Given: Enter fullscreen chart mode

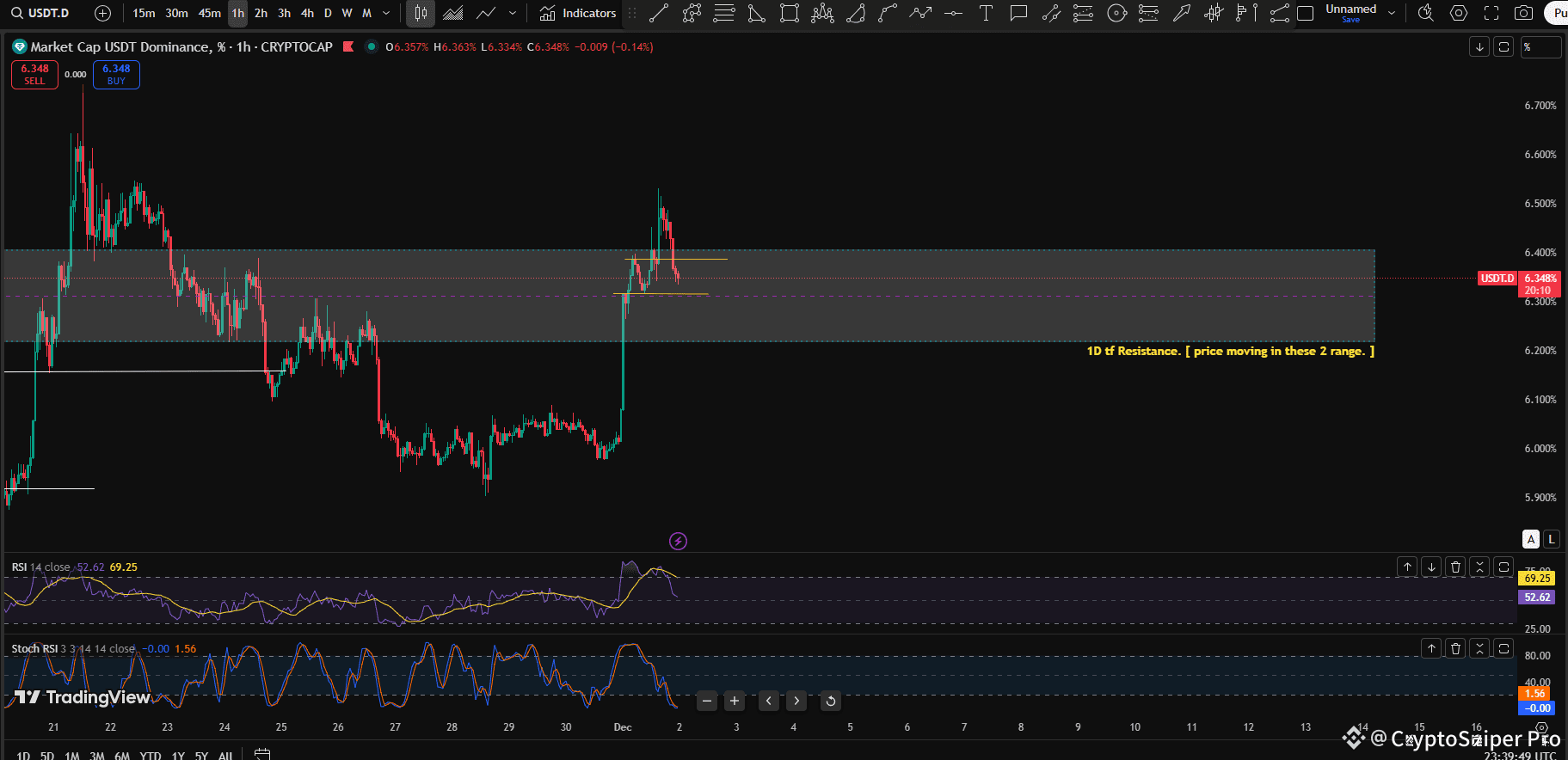Looking at the screenshot, I should [1491, 13].
